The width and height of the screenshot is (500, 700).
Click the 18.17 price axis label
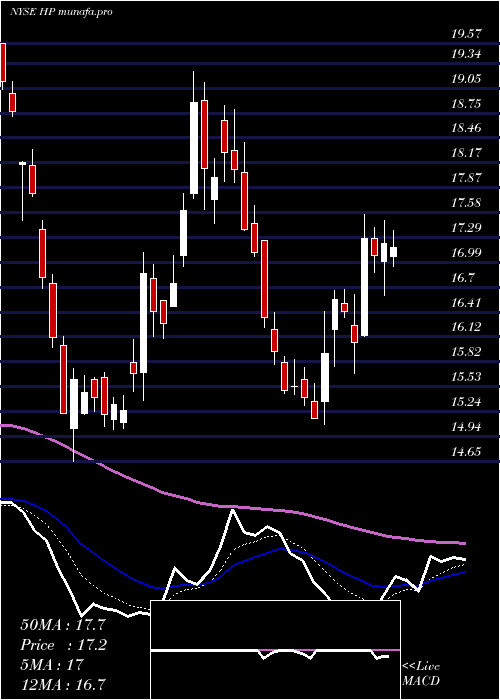(x=467, y=153)
